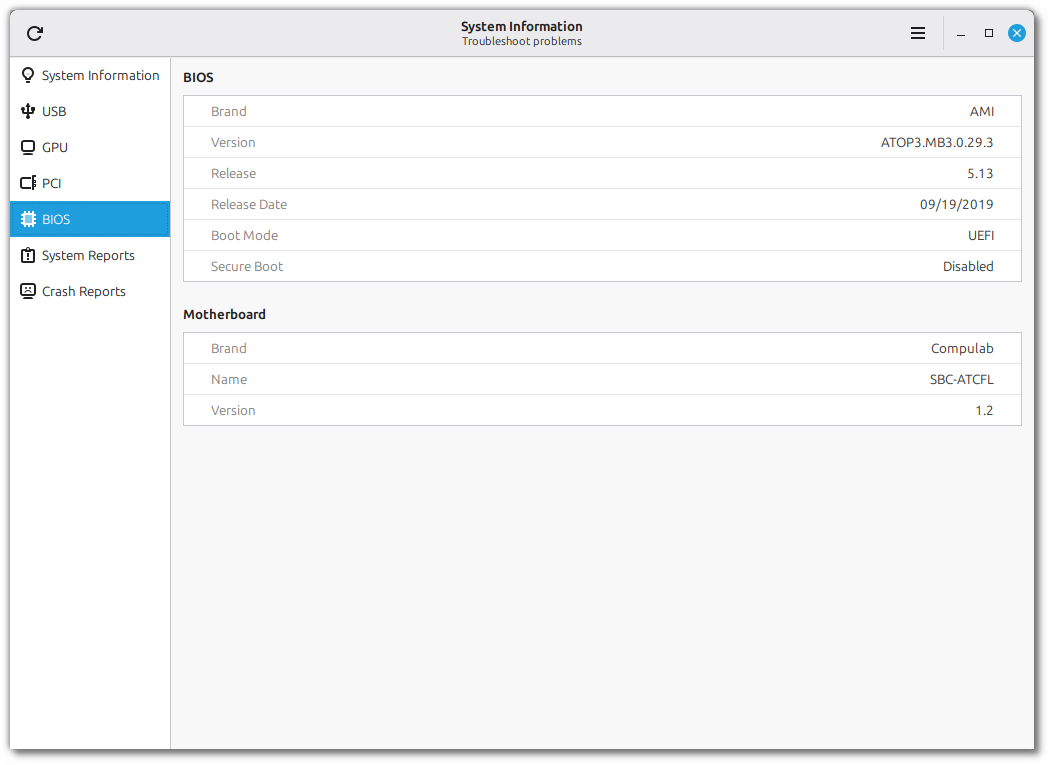The width and height of the screenshot is (1050, 765).
Task: Select the BIOS Version row
Action: pyautogui.click(x=602, y=142)
